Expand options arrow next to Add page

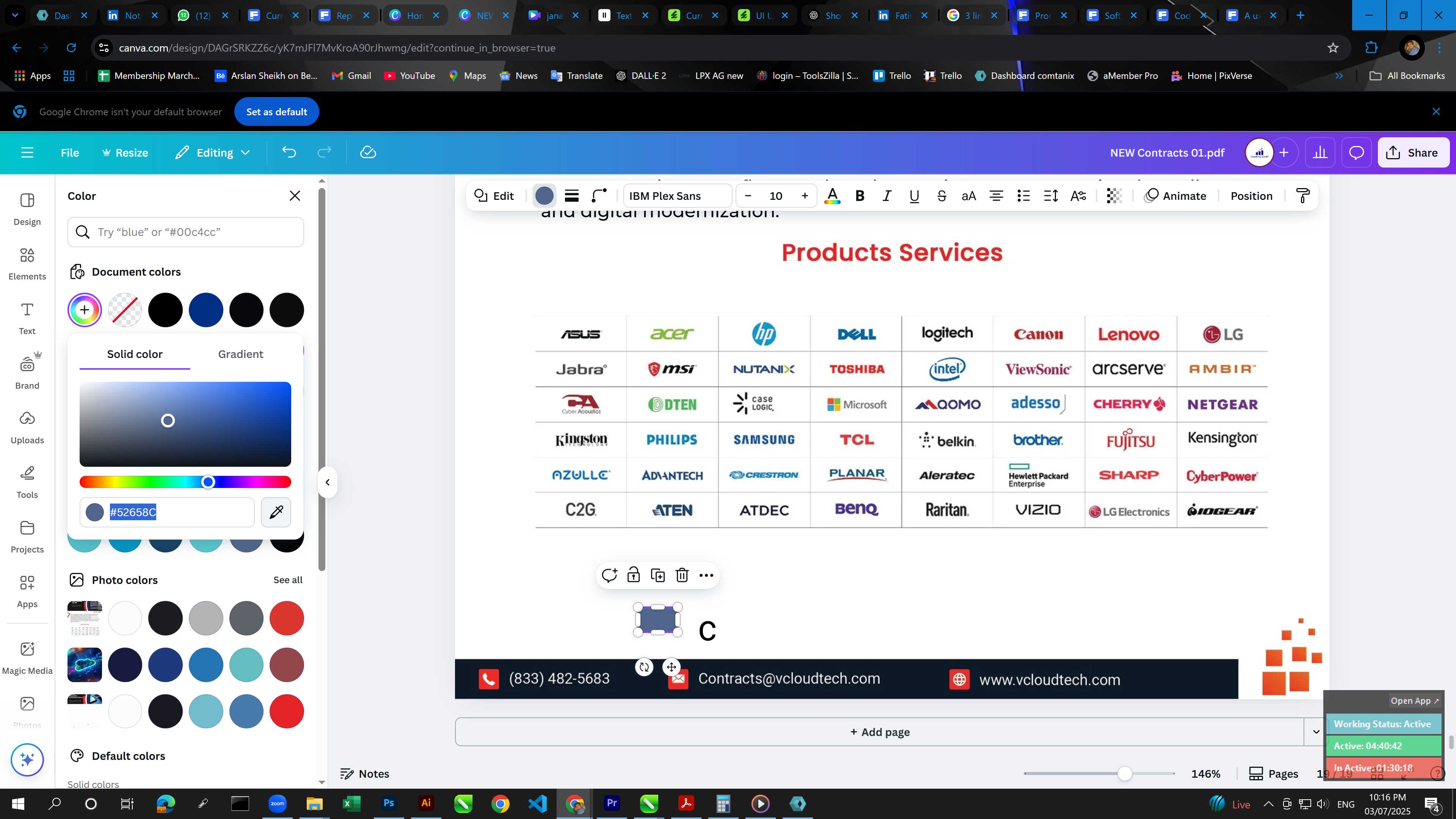click(x=1316, y=732)
